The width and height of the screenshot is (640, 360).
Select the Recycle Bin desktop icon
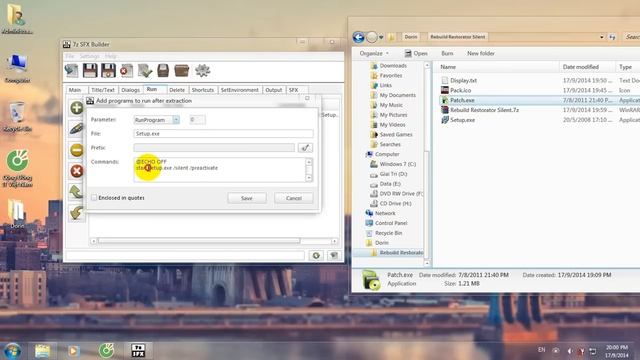(x=17, y=116)
